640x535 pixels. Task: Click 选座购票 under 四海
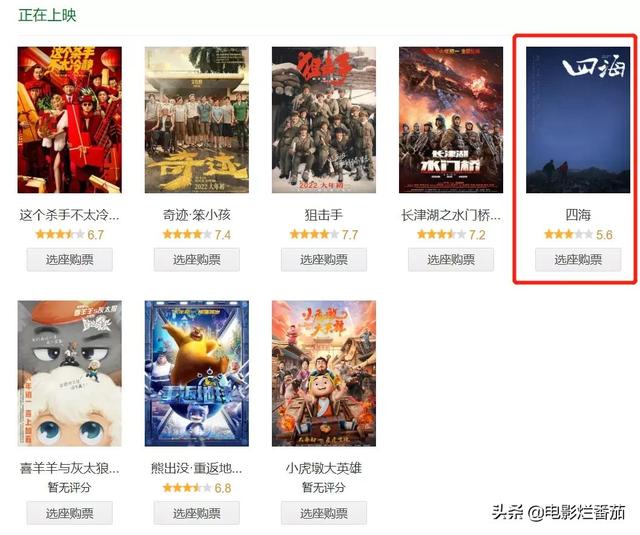pyautogui.click(x=578, y=260)
